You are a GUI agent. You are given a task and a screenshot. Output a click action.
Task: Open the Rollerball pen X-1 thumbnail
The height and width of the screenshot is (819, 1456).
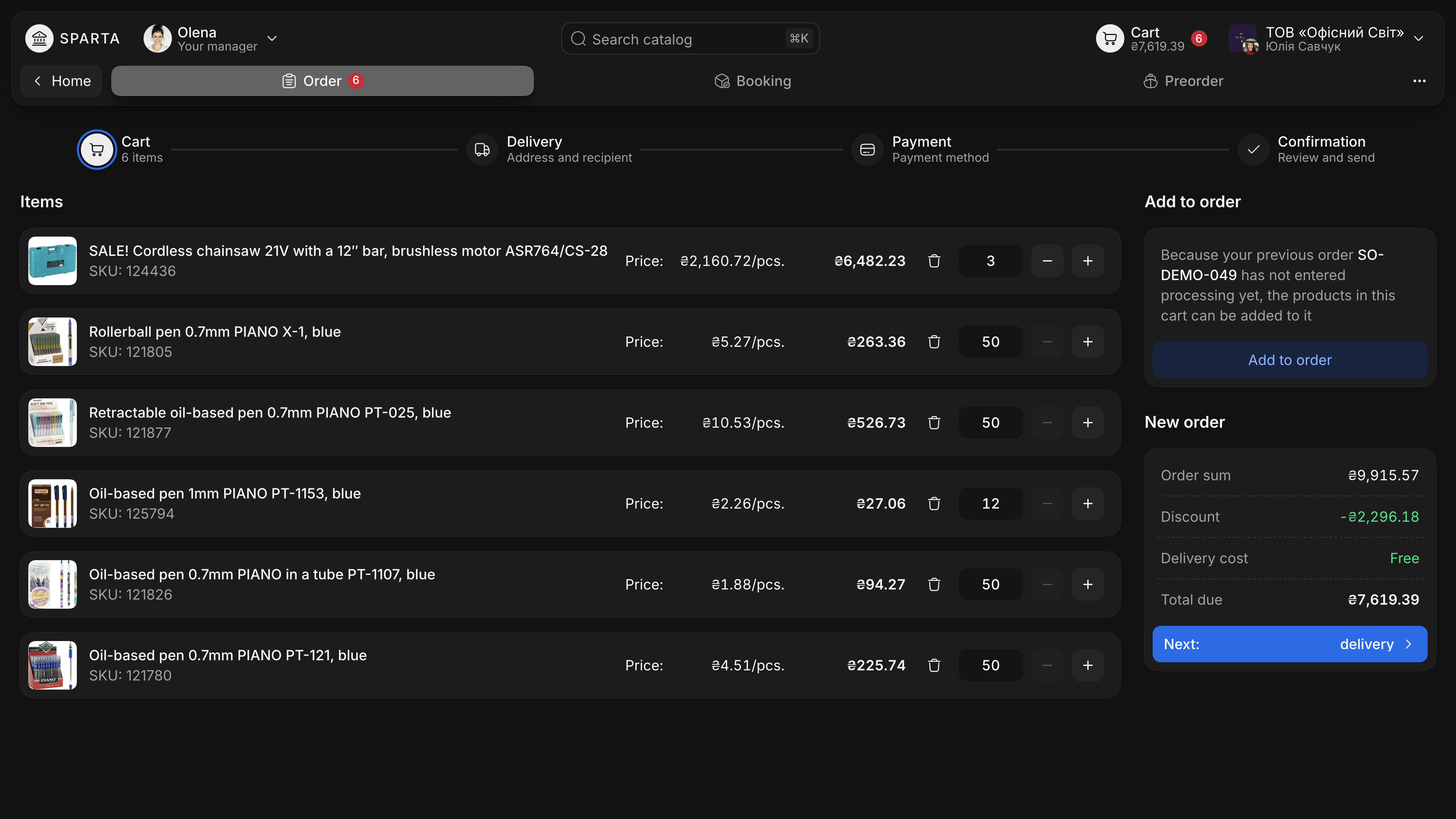pos(53,342)
